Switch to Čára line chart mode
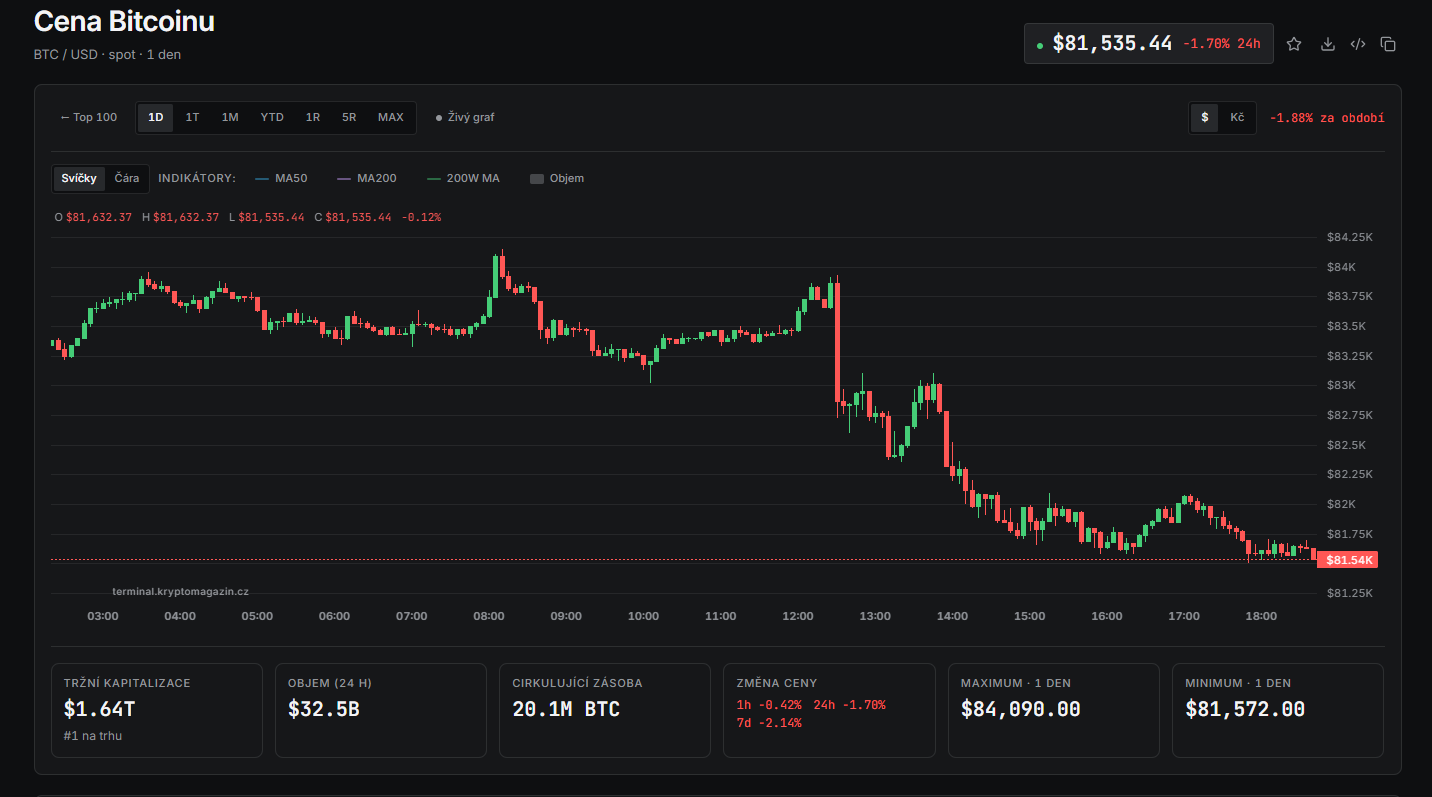The width and height of the screenshot is (1432, 797). 127,178
